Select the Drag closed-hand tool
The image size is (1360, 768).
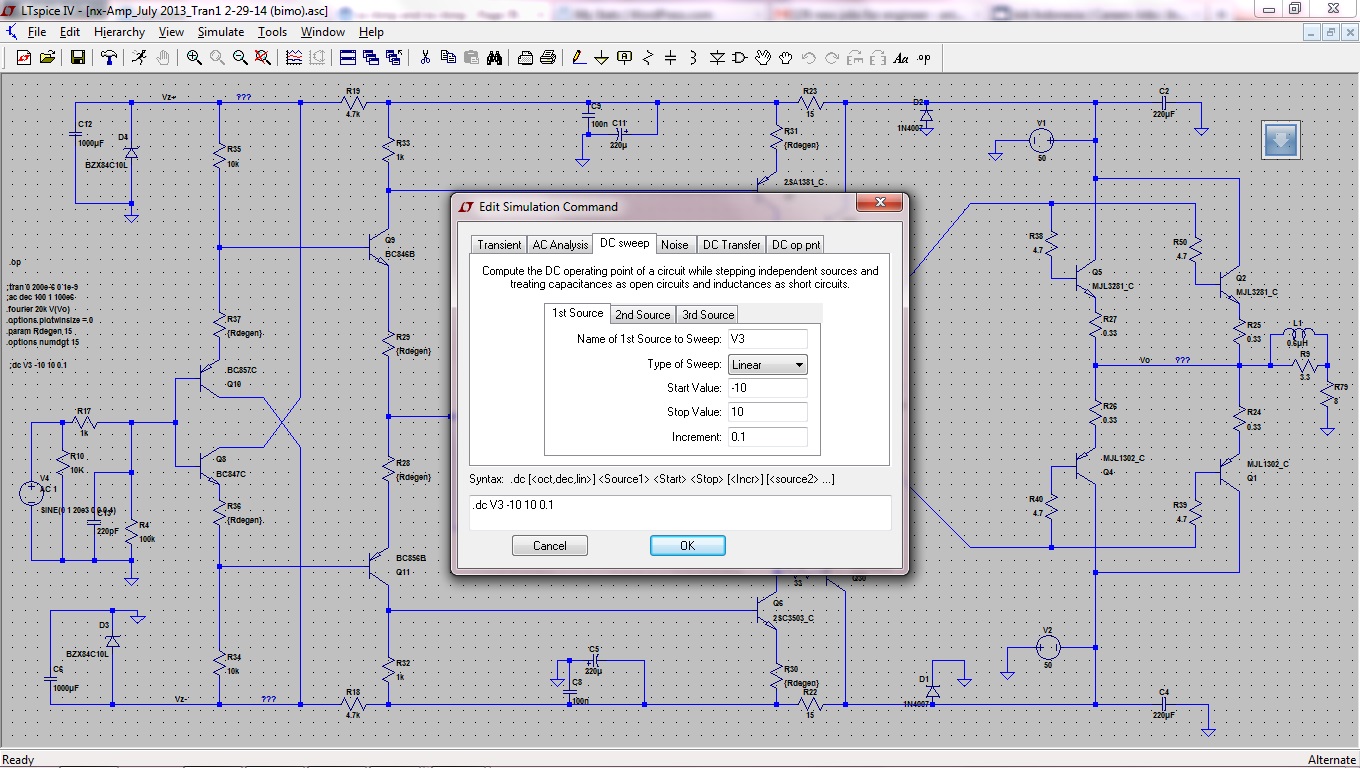786,58
